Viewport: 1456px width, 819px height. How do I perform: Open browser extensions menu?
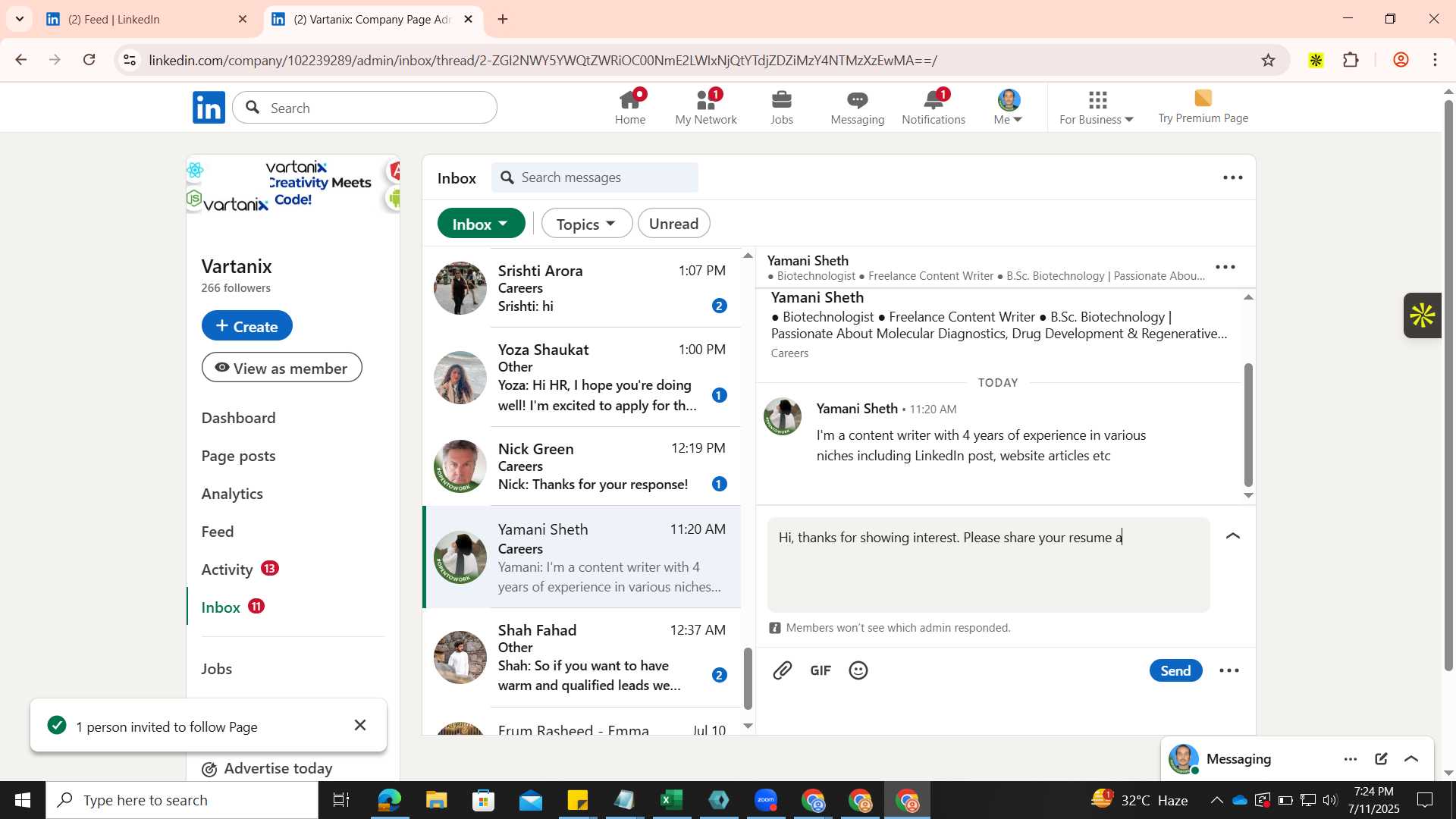click(1351, 60)
